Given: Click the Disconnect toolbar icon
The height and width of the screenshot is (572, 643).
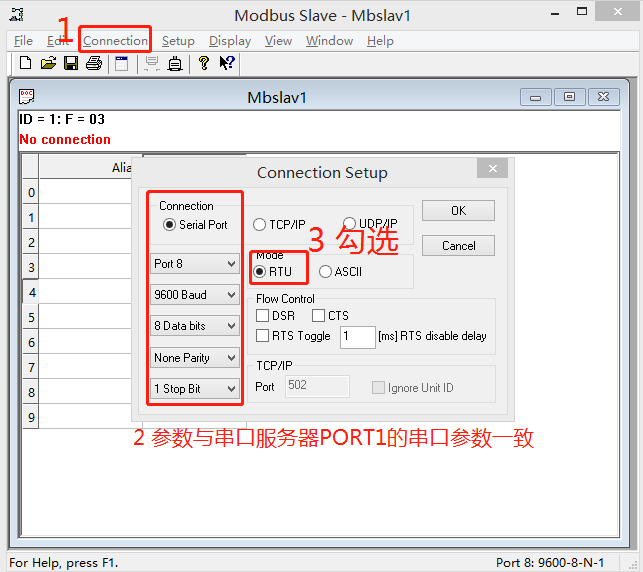Looking at the screenshot, I should point(175,63).
